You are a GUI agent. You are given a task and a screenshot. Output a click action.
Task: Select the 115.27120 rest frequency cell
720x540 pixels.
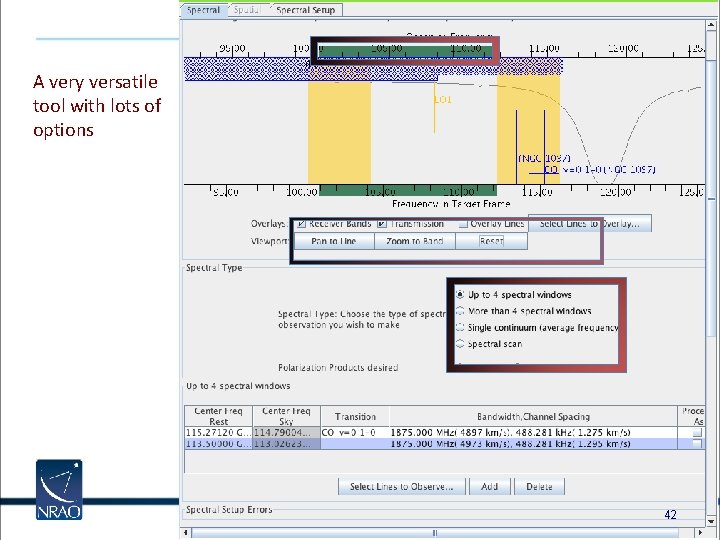click(x=219, y=433)
